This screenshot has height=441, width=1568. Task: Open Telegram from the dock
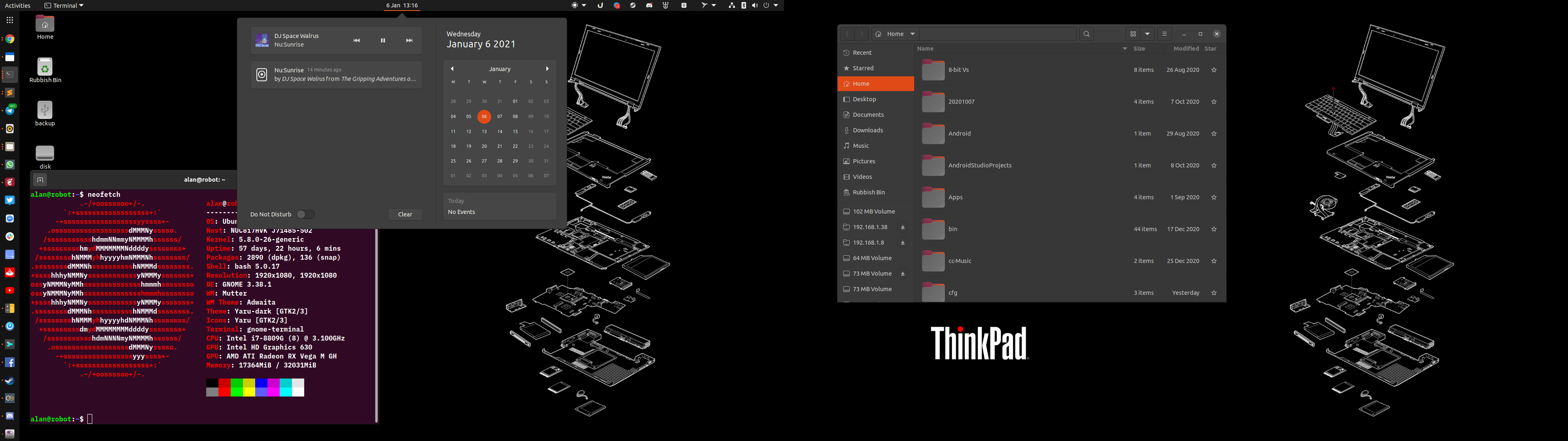10,110
